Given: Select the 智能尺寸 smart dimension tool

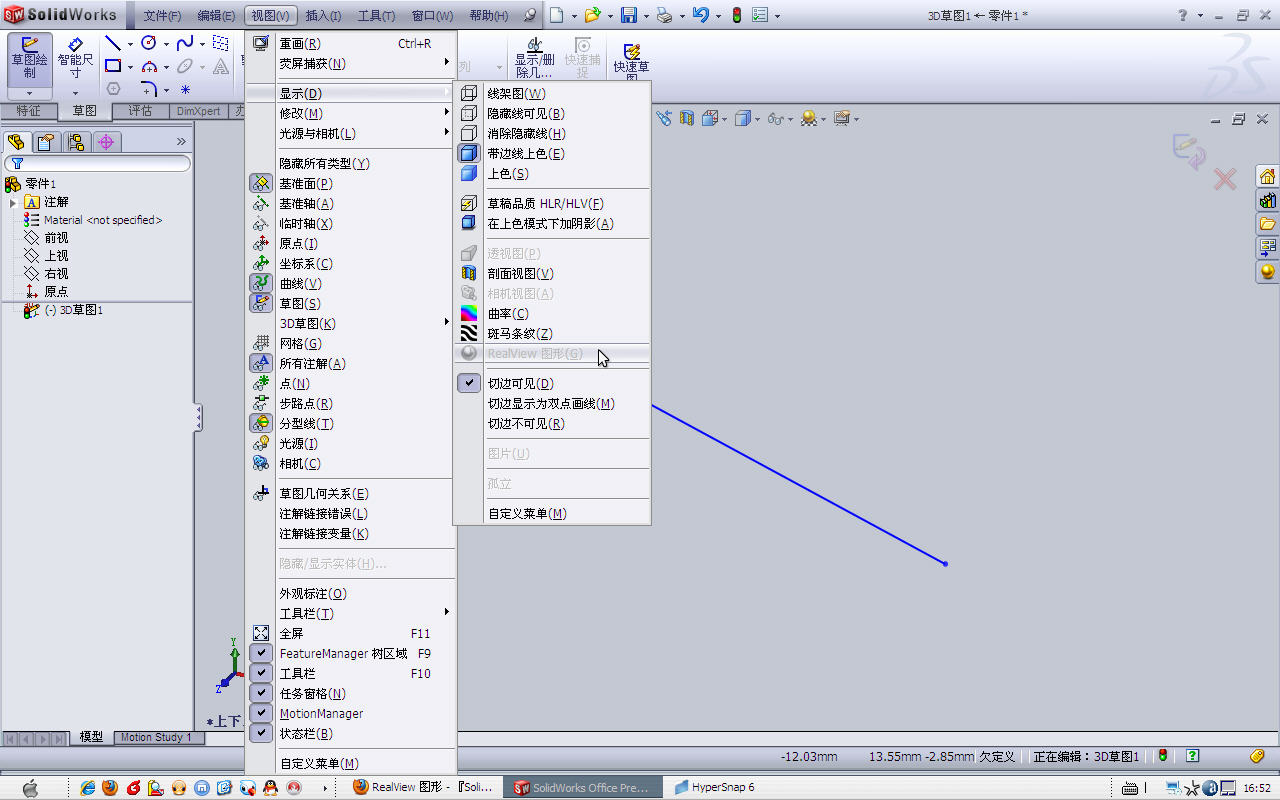Looking at the screenshot, I should [x=76, y=59].
